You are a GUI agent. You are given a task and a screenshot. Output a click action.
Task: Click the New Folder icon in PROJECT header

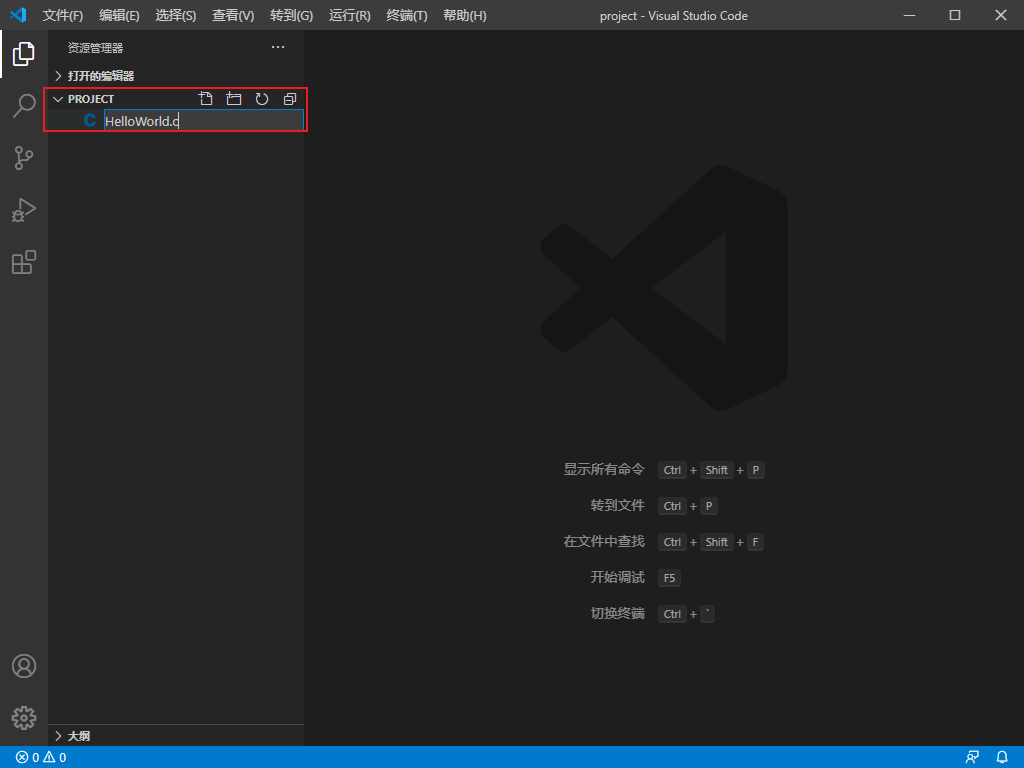click(x=234, y=99)
